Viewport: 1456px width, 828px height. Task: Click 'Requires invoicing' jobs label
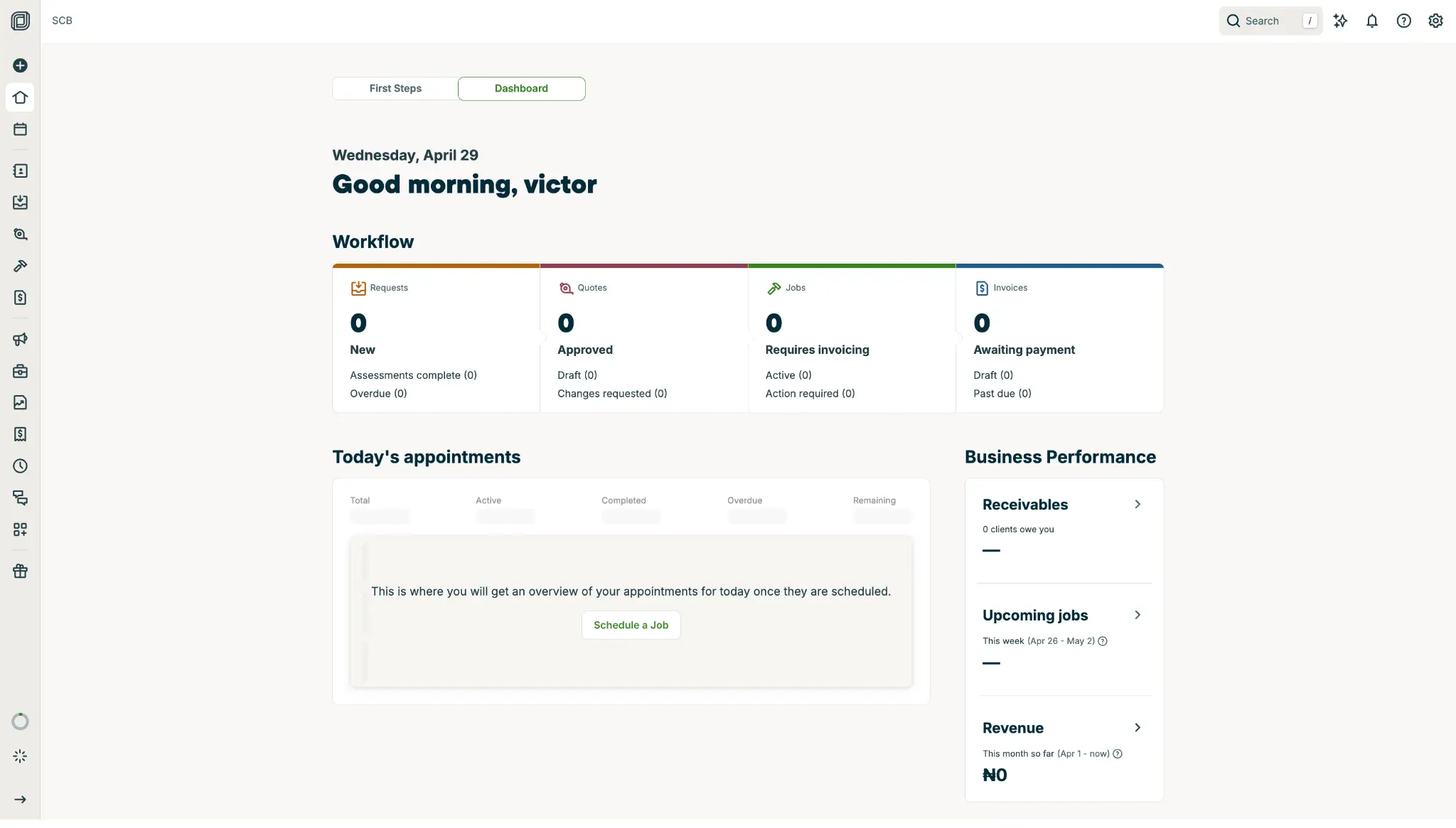click(818, 350)
